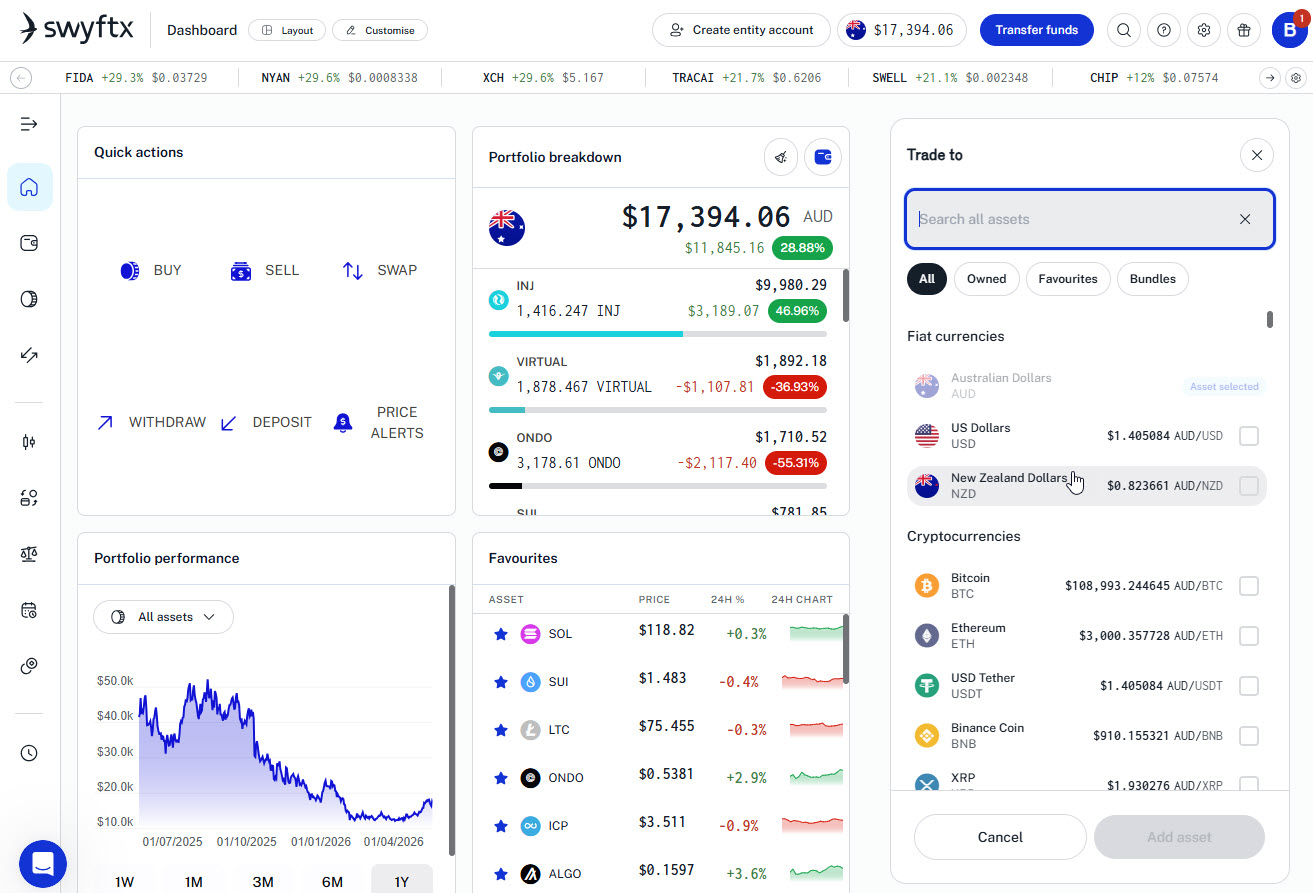Open ticker settings gear icon

point(1296,77)
